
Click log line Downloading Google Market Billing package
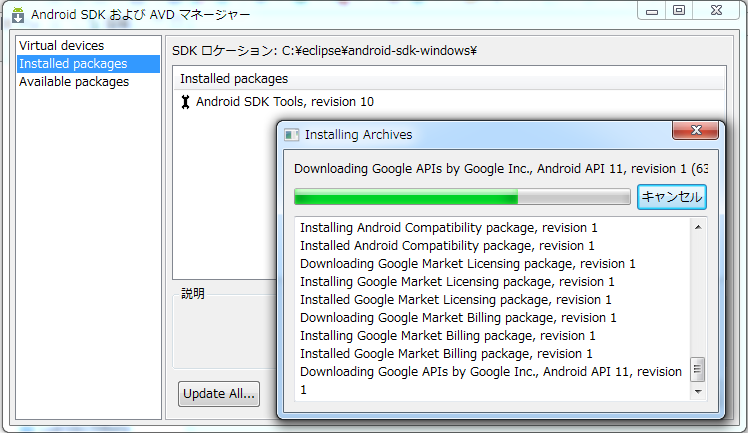458,318
